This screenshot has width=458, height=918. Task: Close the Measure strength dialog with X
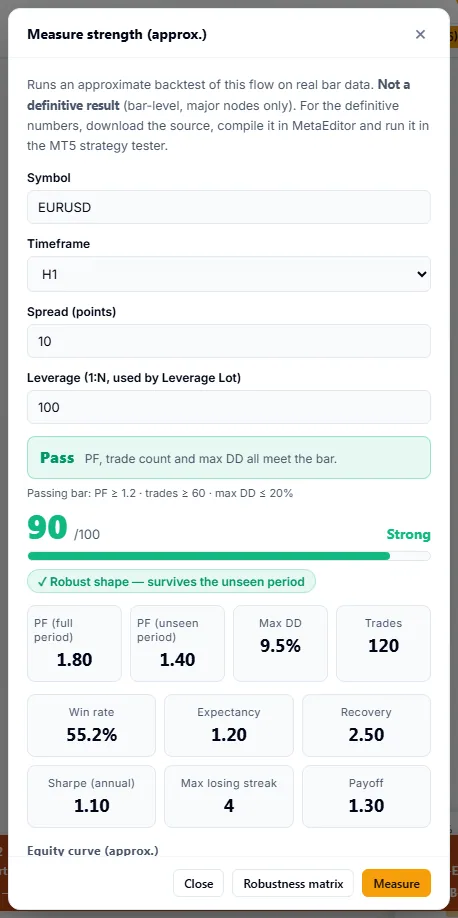(x=420, y=34)
